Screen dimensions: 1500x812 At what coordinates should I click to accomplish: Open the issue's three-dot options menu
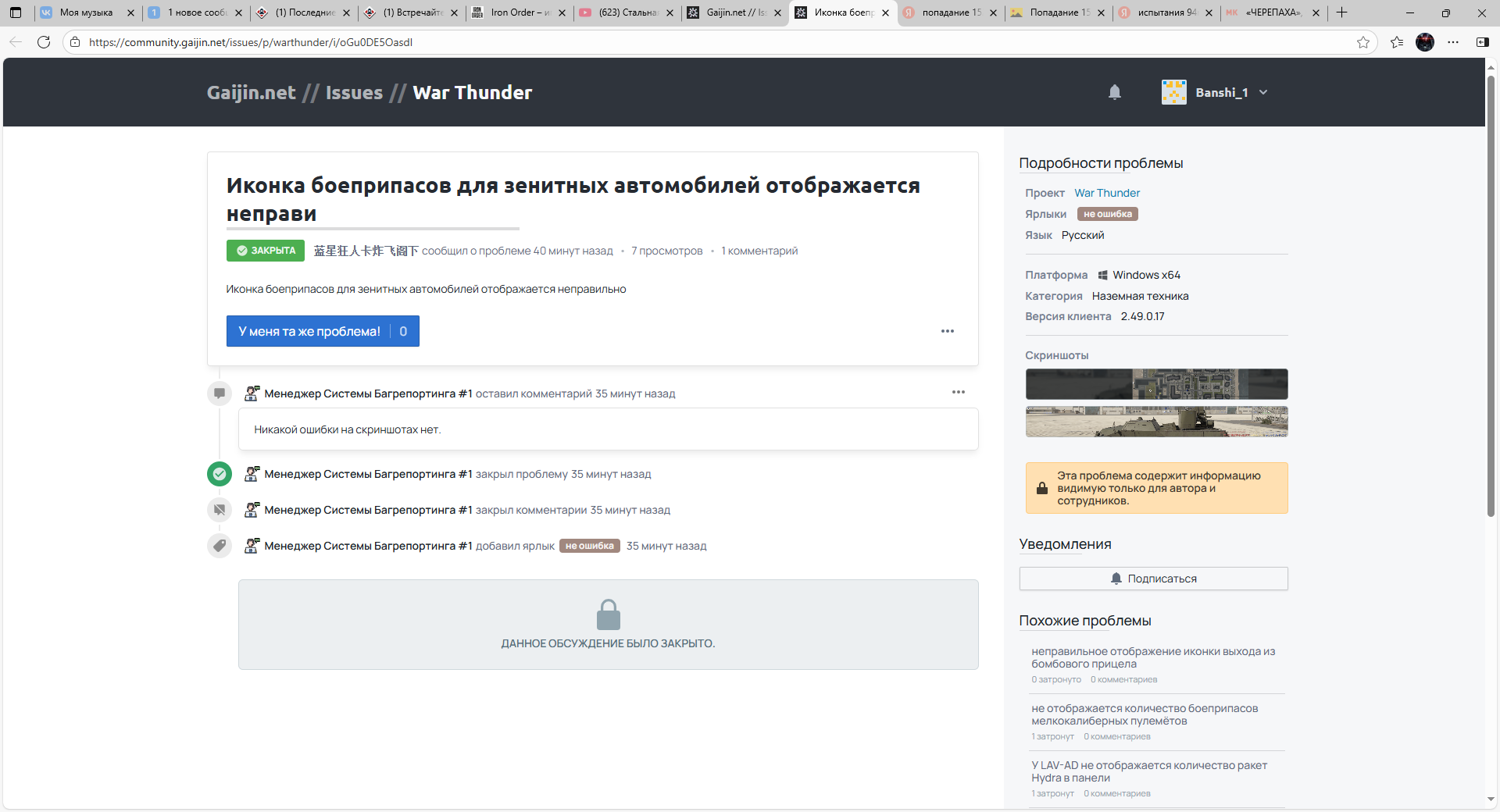click(x=948, y=331)
